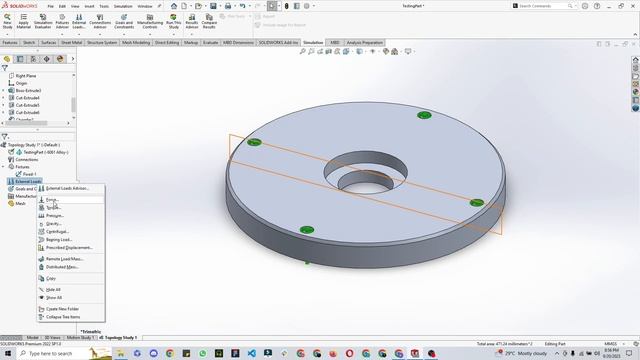
Task: Expand the Cut-Extrude4 feature node
Action: [x=4, y=98]
